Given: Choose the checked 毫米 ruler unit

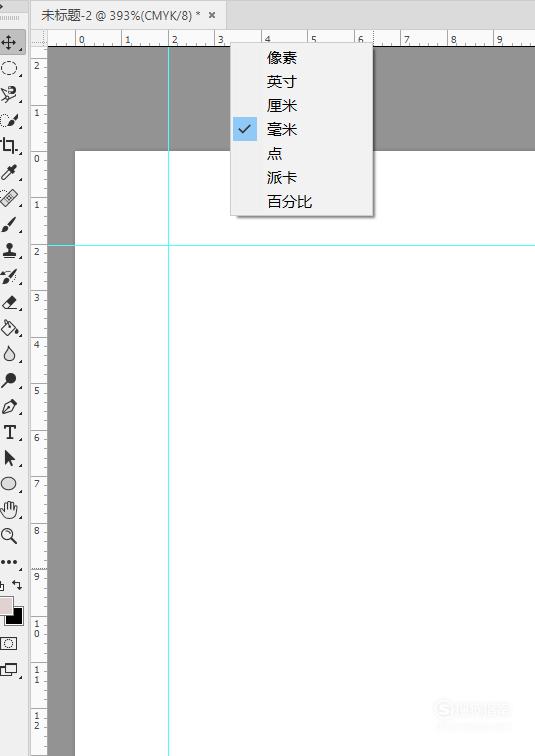Looking at the screenshot, I should [x=302, y=129].
